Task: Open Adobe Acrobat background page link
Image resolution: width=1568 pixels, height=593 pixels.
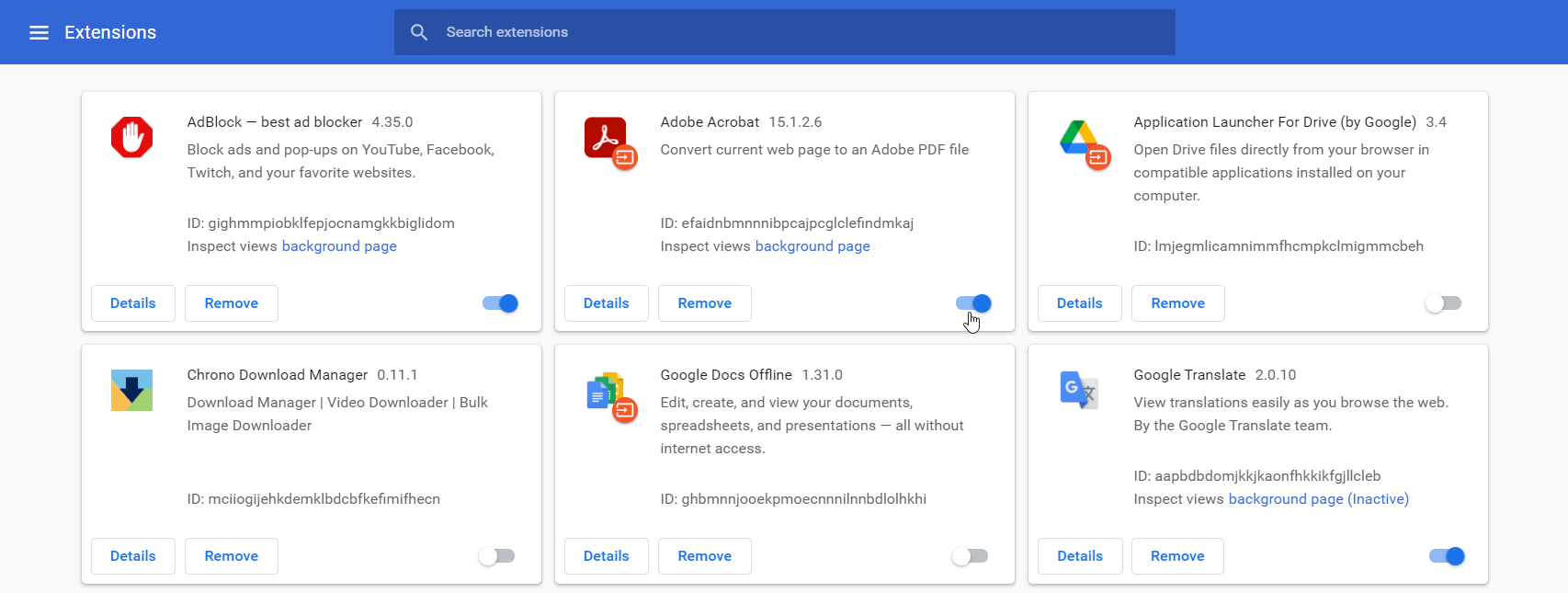Action: coord(812,246)
